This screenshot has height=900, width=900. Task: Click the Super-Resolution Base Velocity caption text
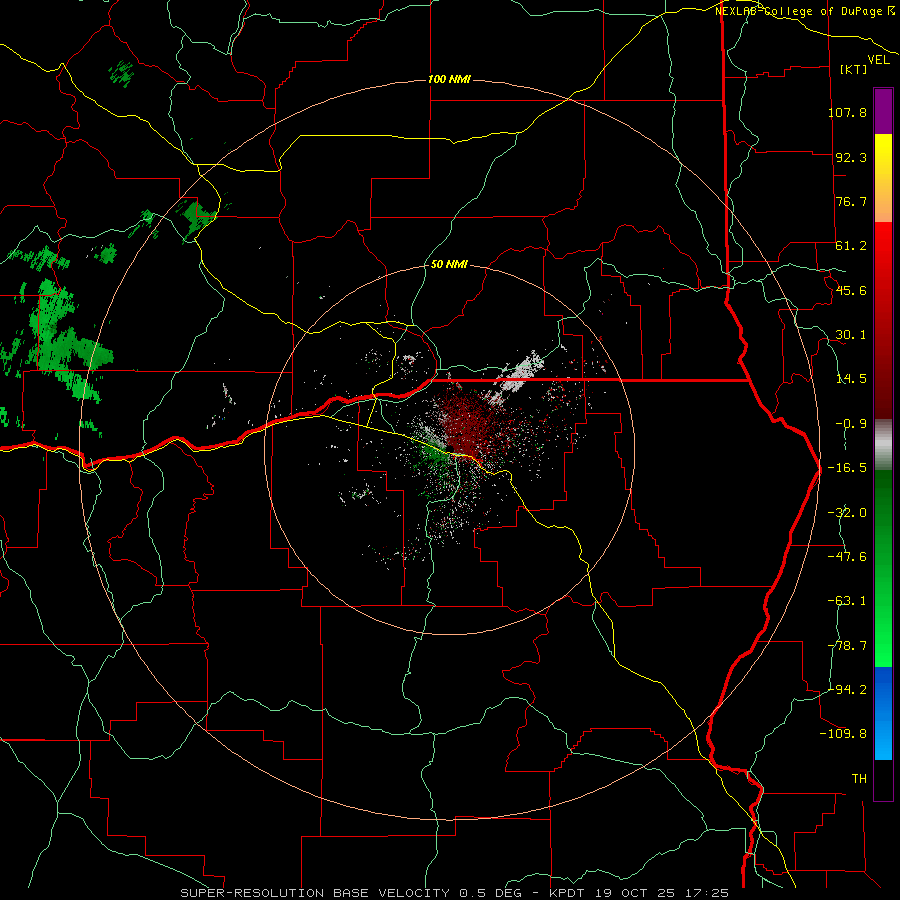tap(455, 893)
